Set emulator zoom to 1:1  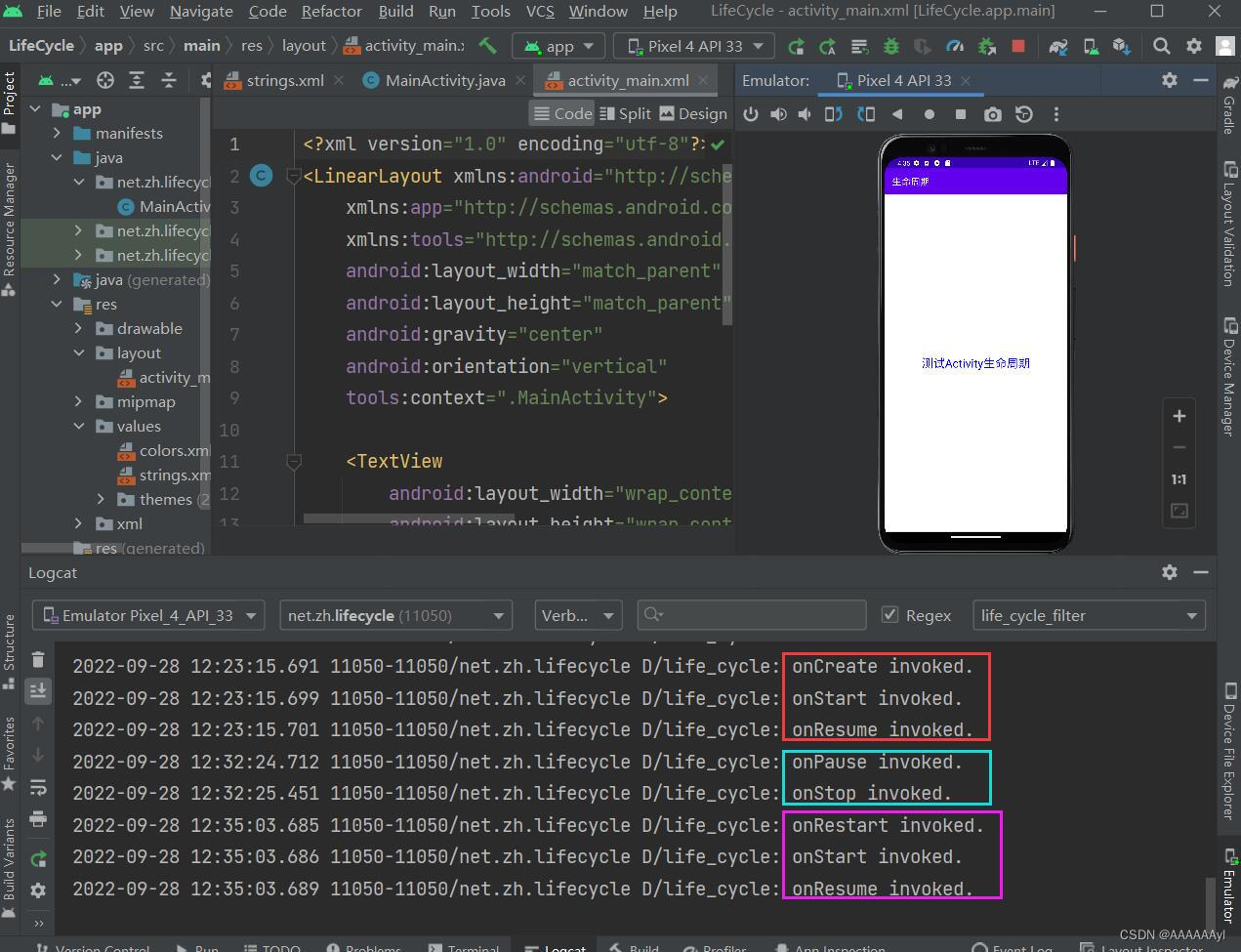(x=1179, y=479)
